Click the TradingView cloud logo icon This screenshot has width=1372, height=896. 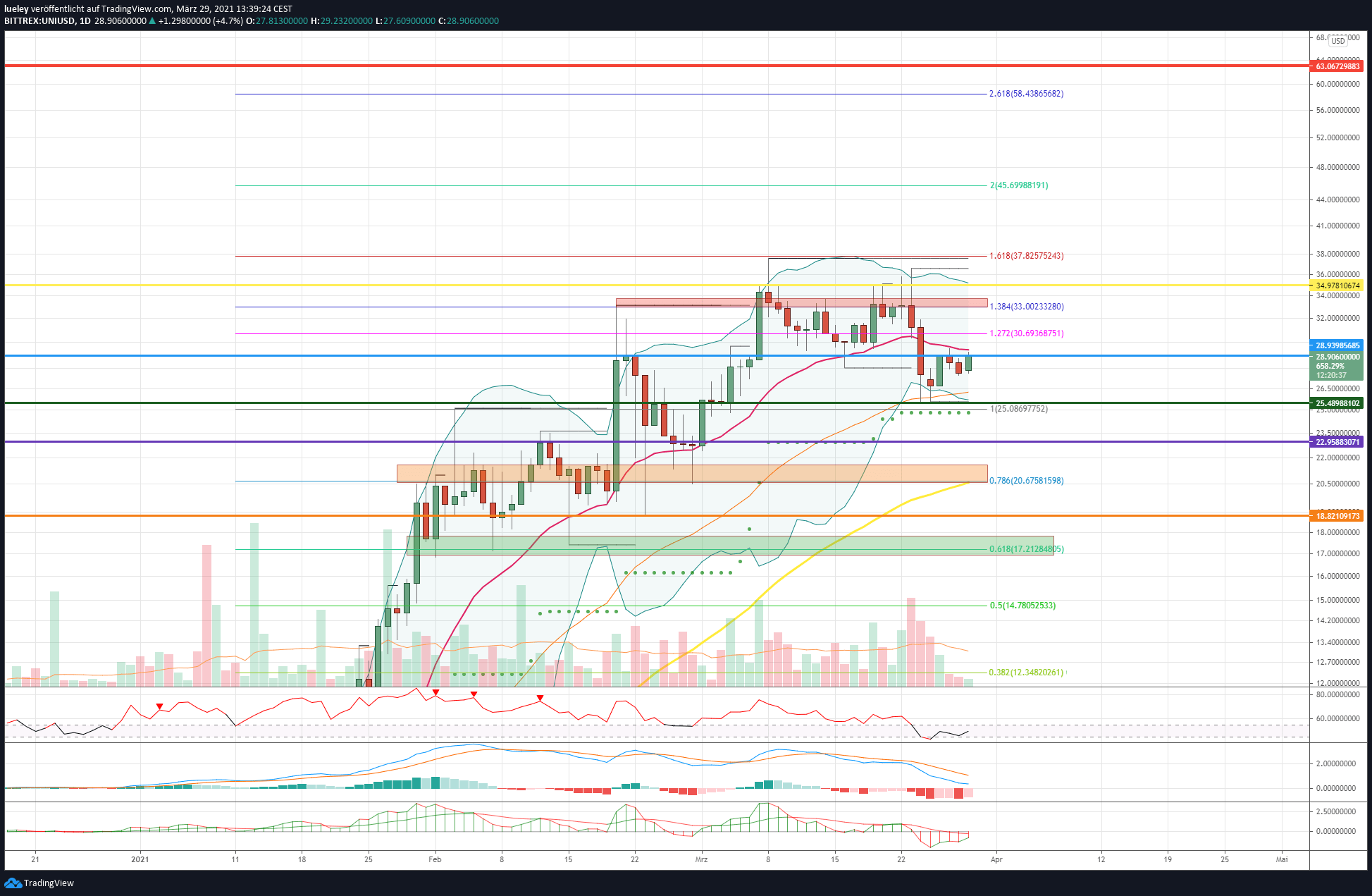point(13,883)
